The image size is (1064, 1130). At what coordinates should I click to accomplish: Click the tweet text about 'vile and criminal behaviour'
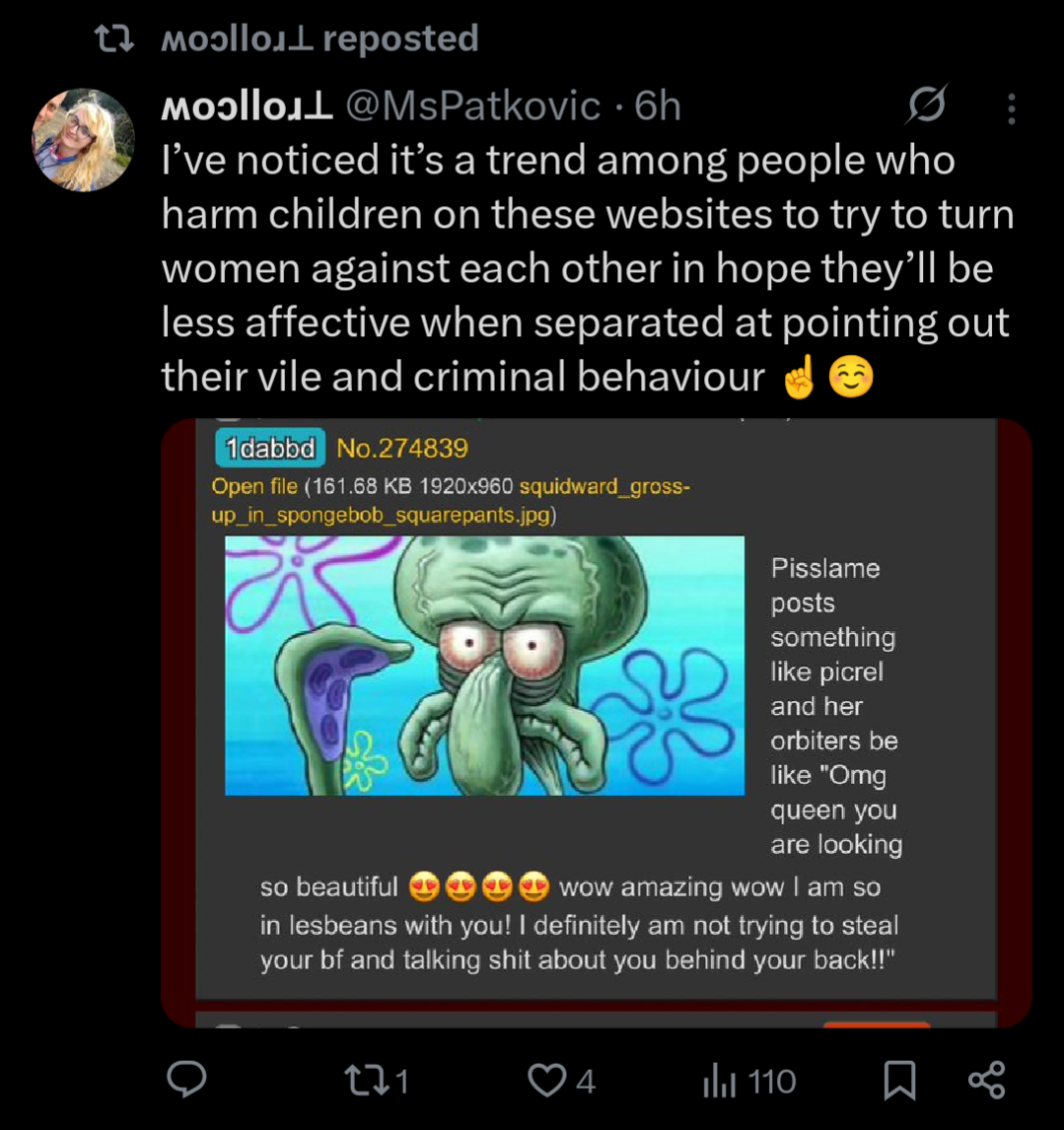(586, 269)
